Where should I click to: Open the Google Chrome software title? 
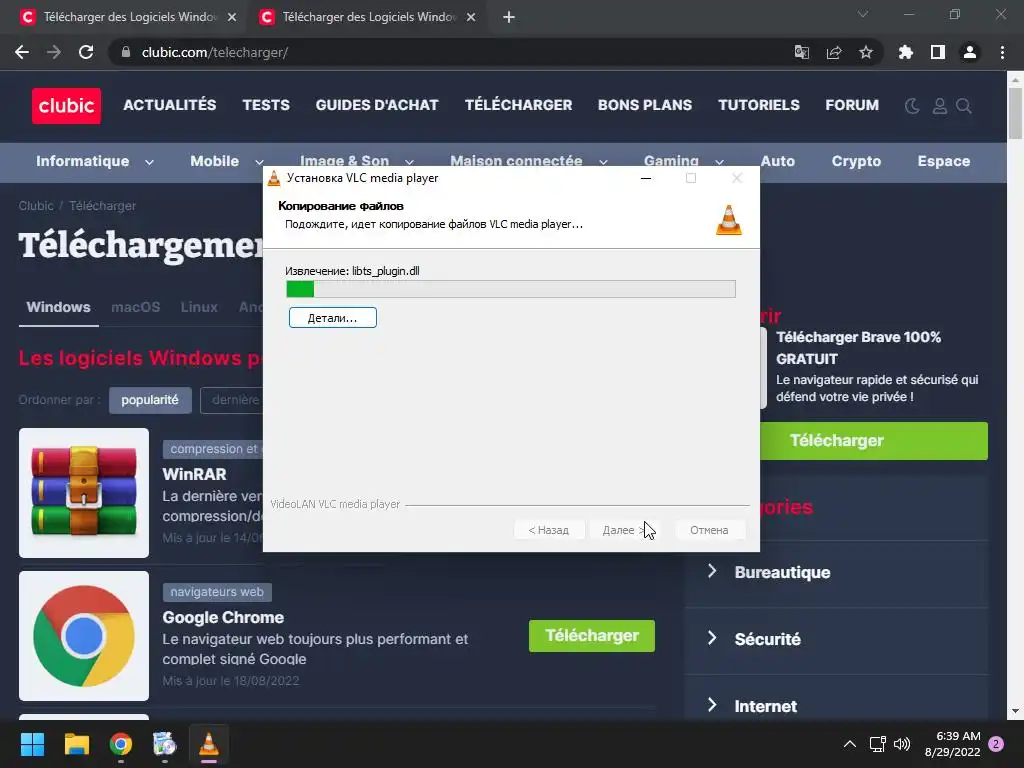tap(223, 617)
